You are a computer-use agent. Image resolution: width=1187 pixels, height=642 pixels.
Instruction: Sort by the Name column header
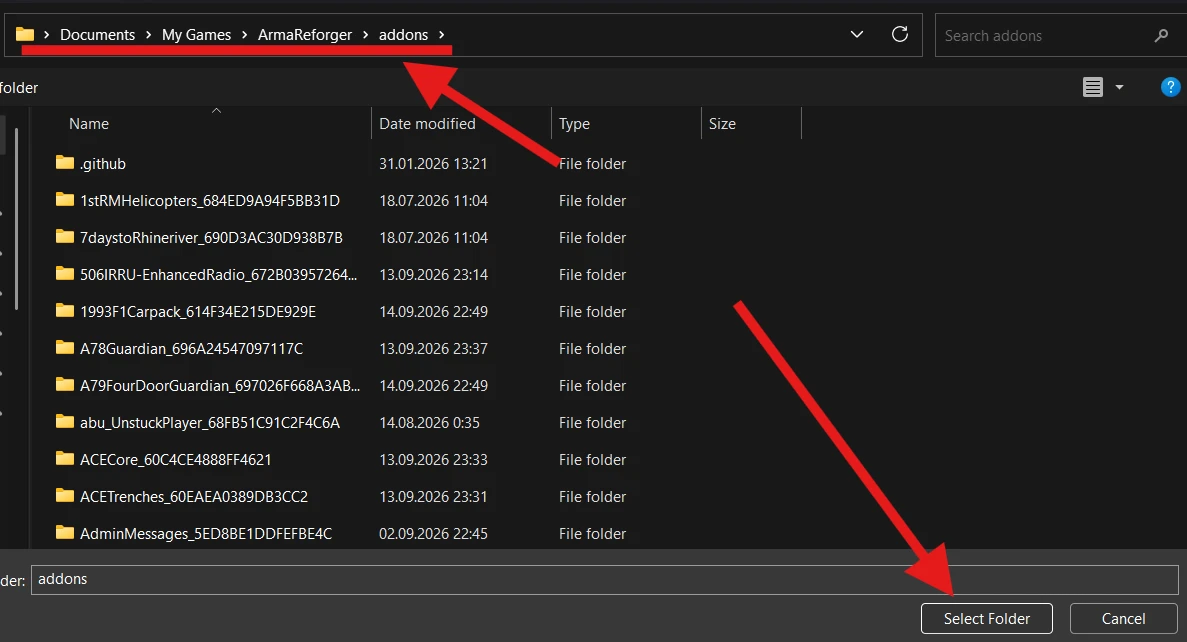pos(89,123)
